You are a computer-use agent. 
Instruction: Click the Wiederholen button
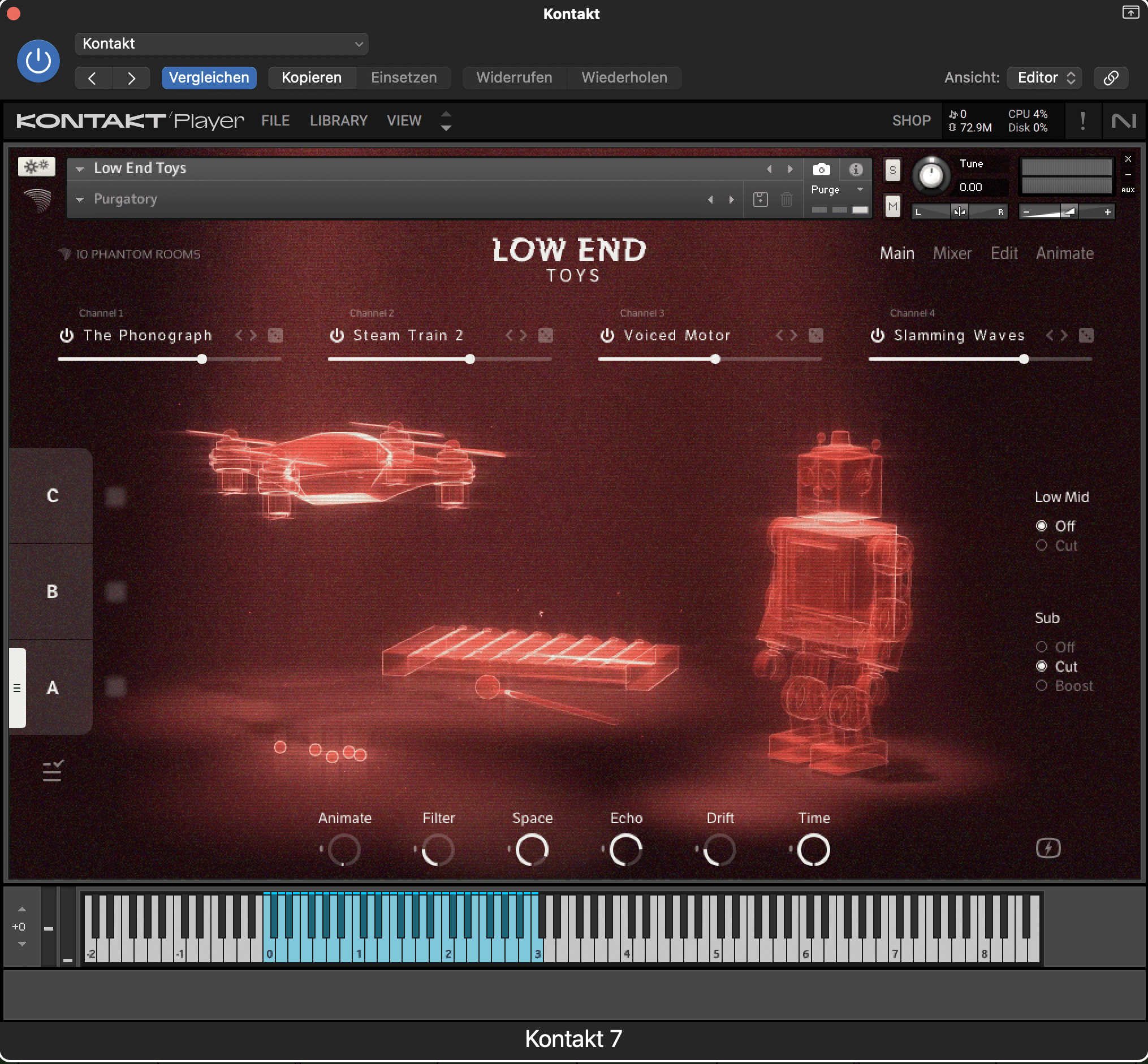point(624,77)
